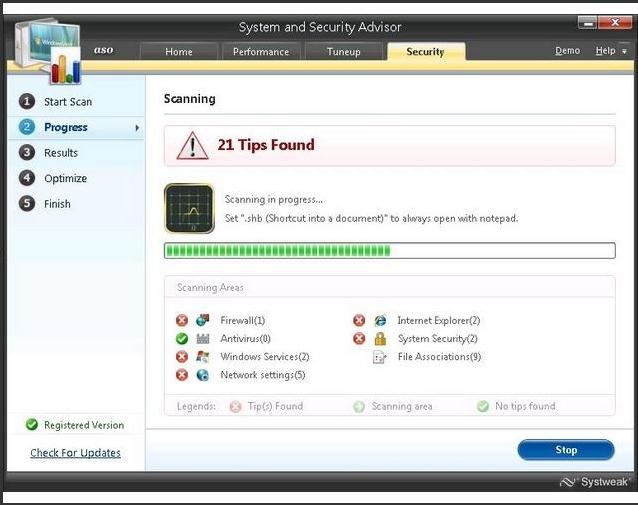This screenshot has width=638, height=505.
Task: Open the Home tab
Action: (179, 52)
